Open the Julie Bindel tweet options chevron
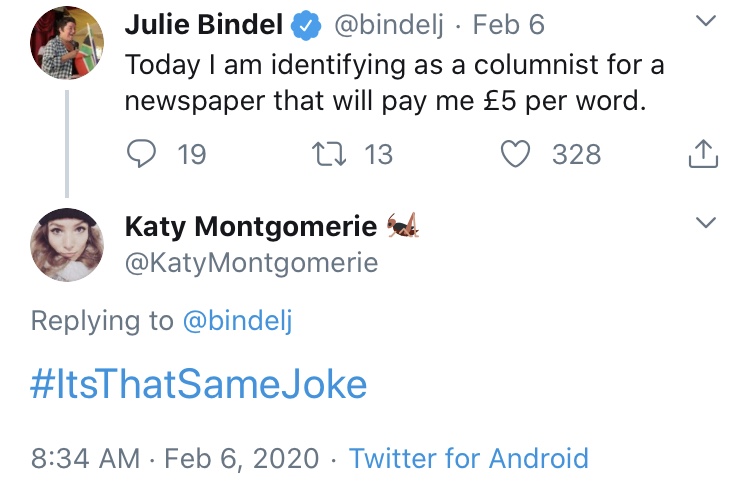Screen dimensions: 750x497 click(706, 21)
